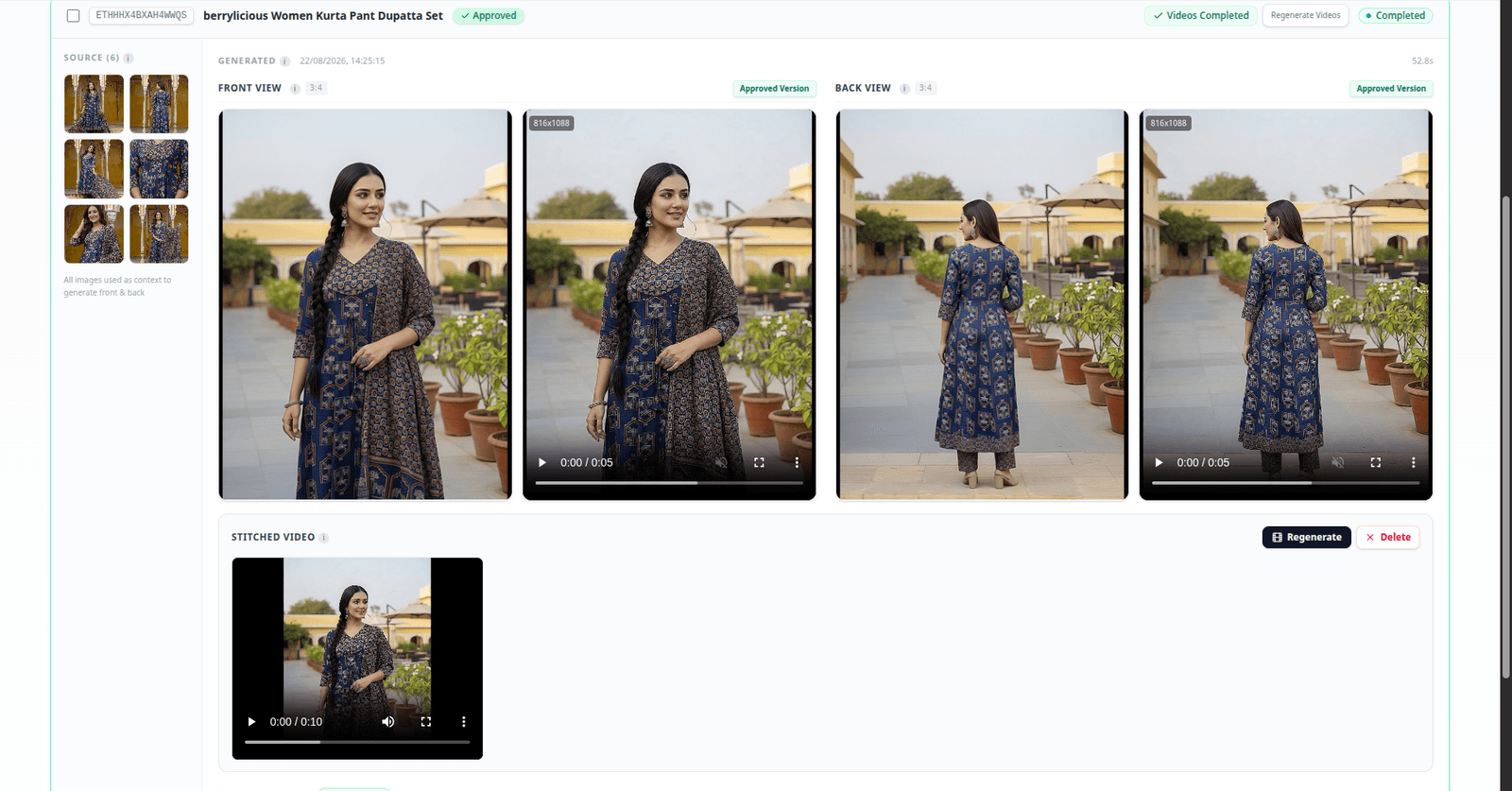Seek on front view video progress bar
This screenshot has width=1512, height=791.
point(669,483)
